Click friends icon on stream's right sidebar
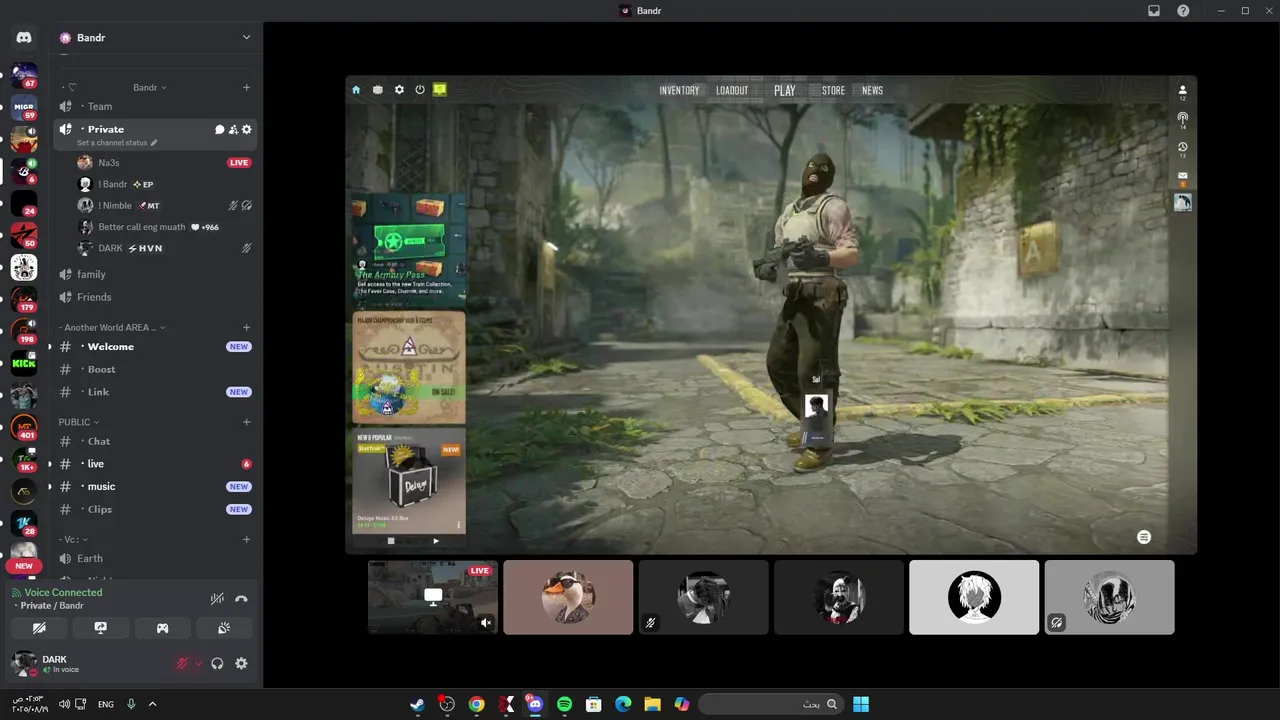Viewport: 1280px width, 720px height. coord(1182,90)
